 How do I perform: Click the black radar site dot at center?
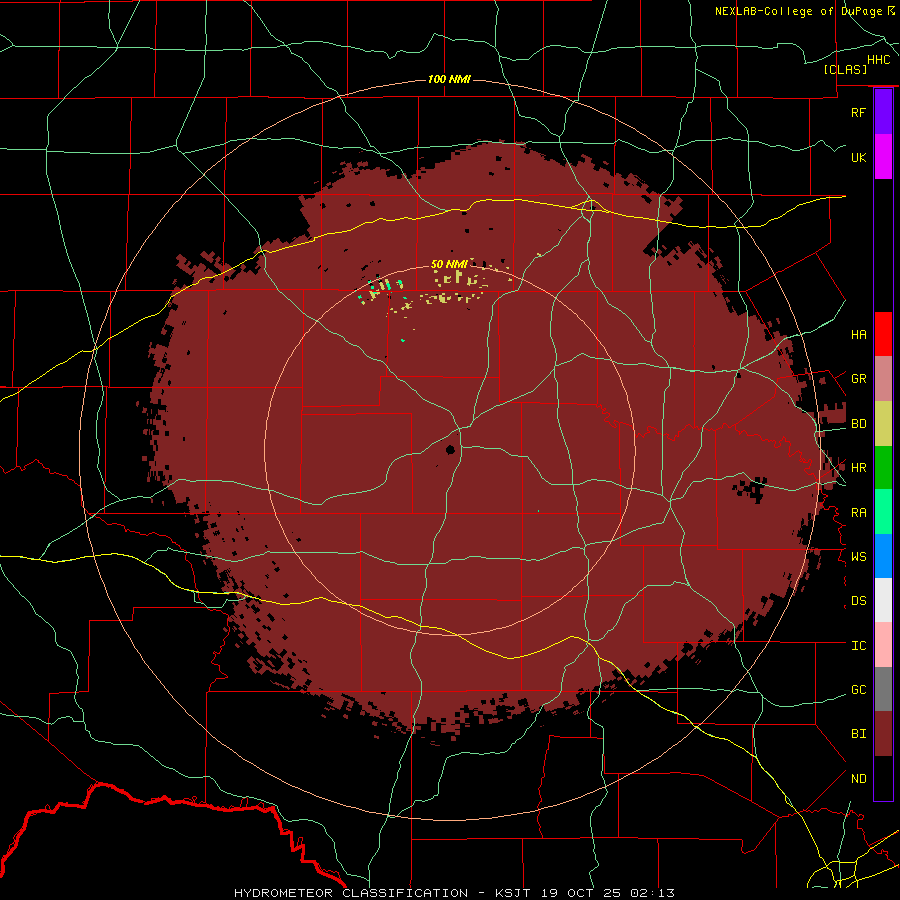point(451,449)
